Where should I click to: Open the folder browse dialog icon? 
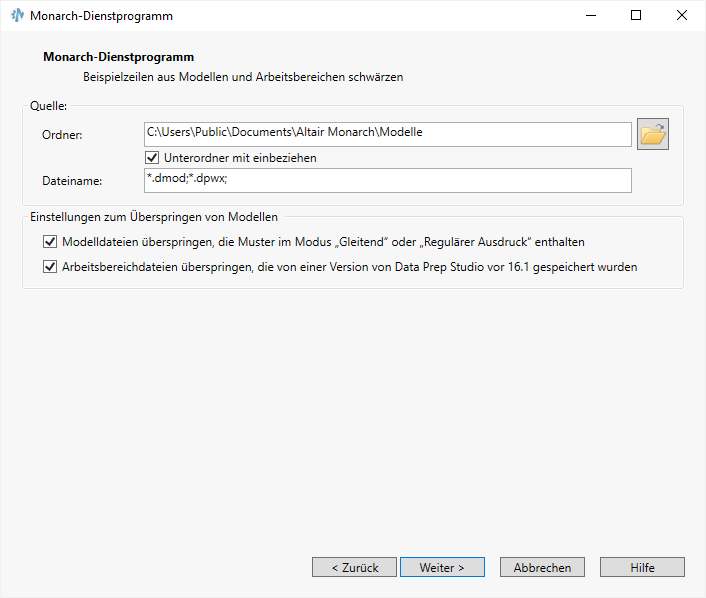point(653,134)
